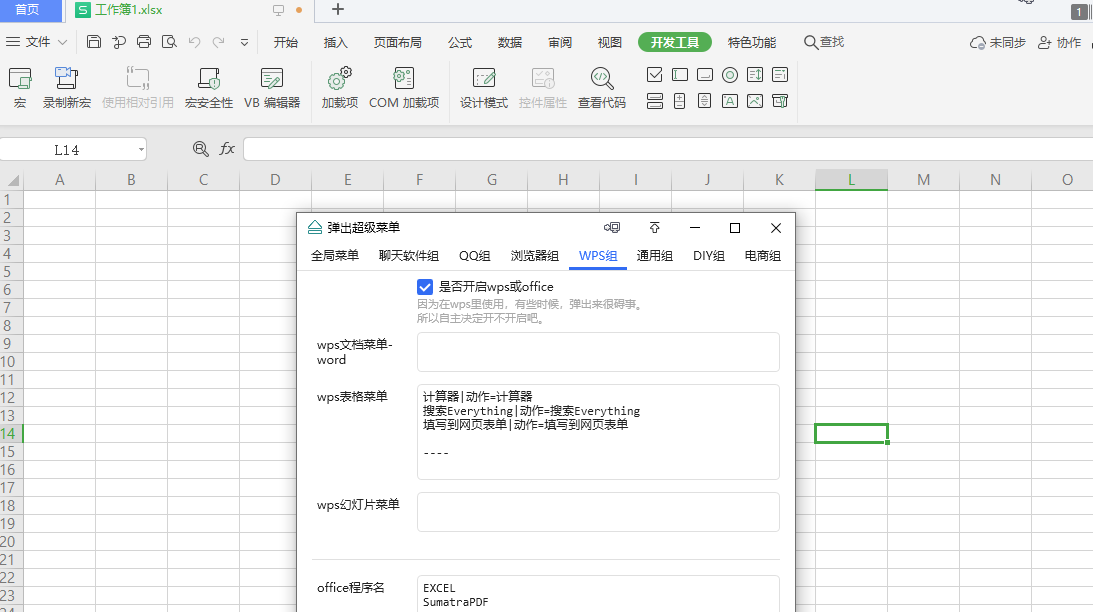Image resolution: width=1093 pixels, height=612 pixels.
Task: Open the Name Box dropdown arrow
Action: tap(141, 149)
